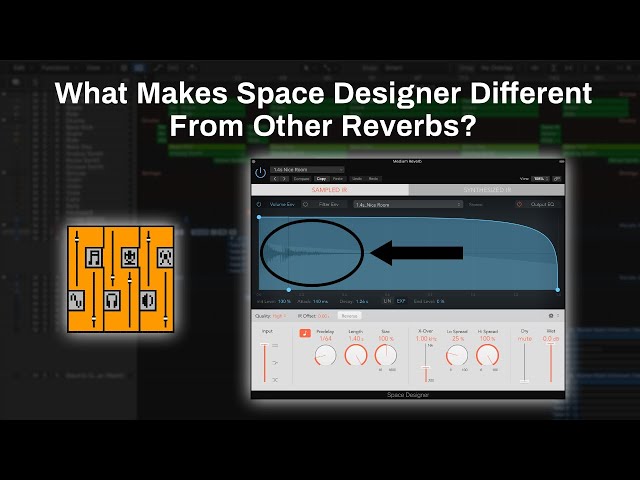Adjust the X-Over slider handle
Viewport: 640px width, 480px height.
click(426, 368)
